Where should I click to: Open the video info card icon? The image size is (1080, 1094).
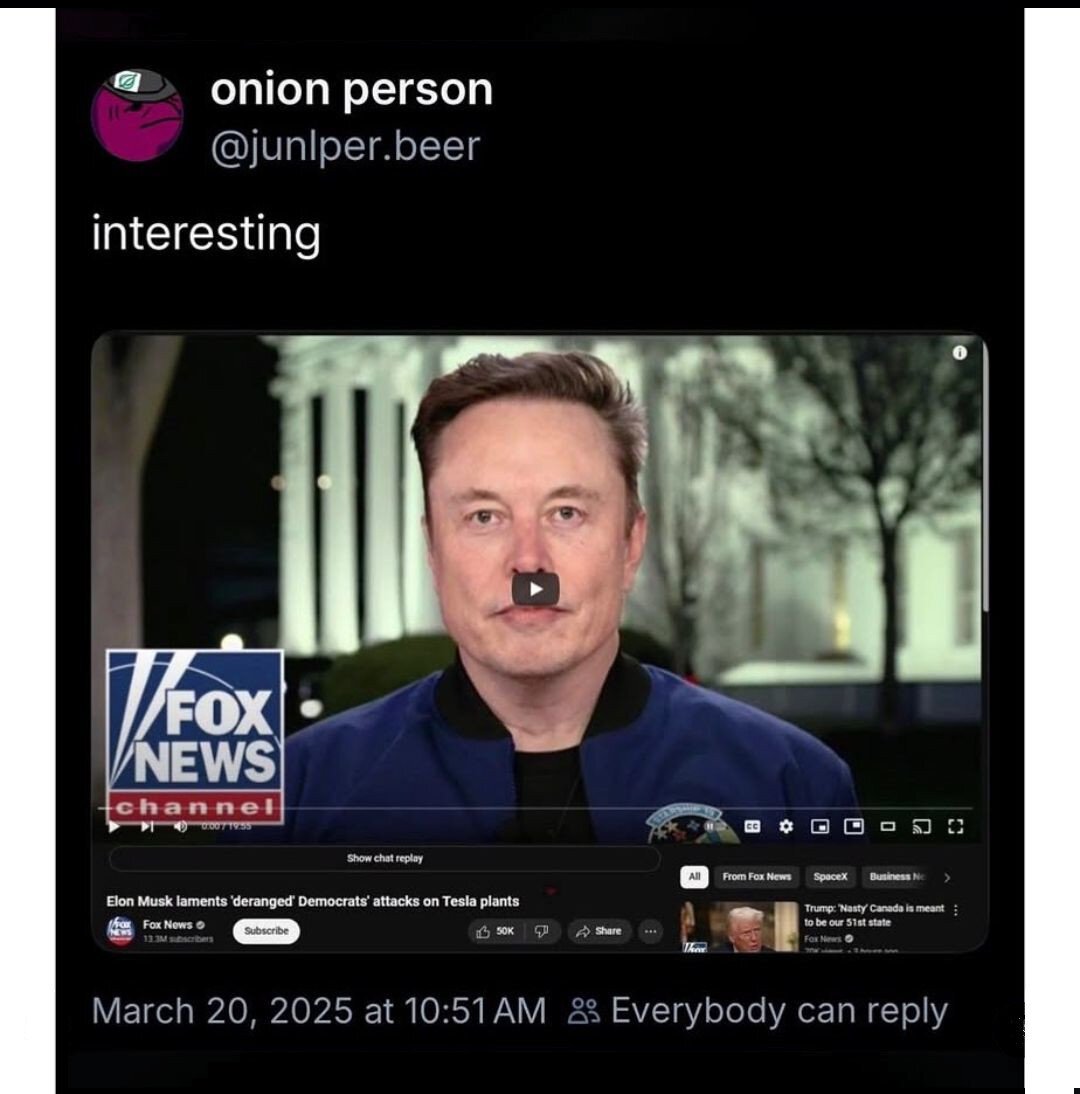click(960, 353)
